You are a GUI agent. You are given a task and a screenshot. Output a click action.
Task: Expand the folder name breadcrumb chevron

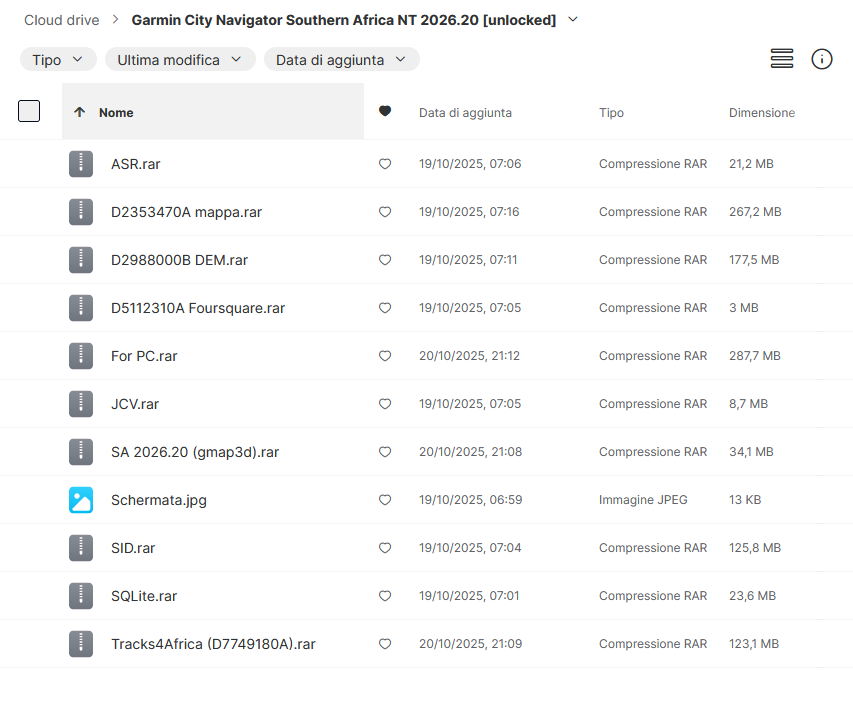click(573, 20)
